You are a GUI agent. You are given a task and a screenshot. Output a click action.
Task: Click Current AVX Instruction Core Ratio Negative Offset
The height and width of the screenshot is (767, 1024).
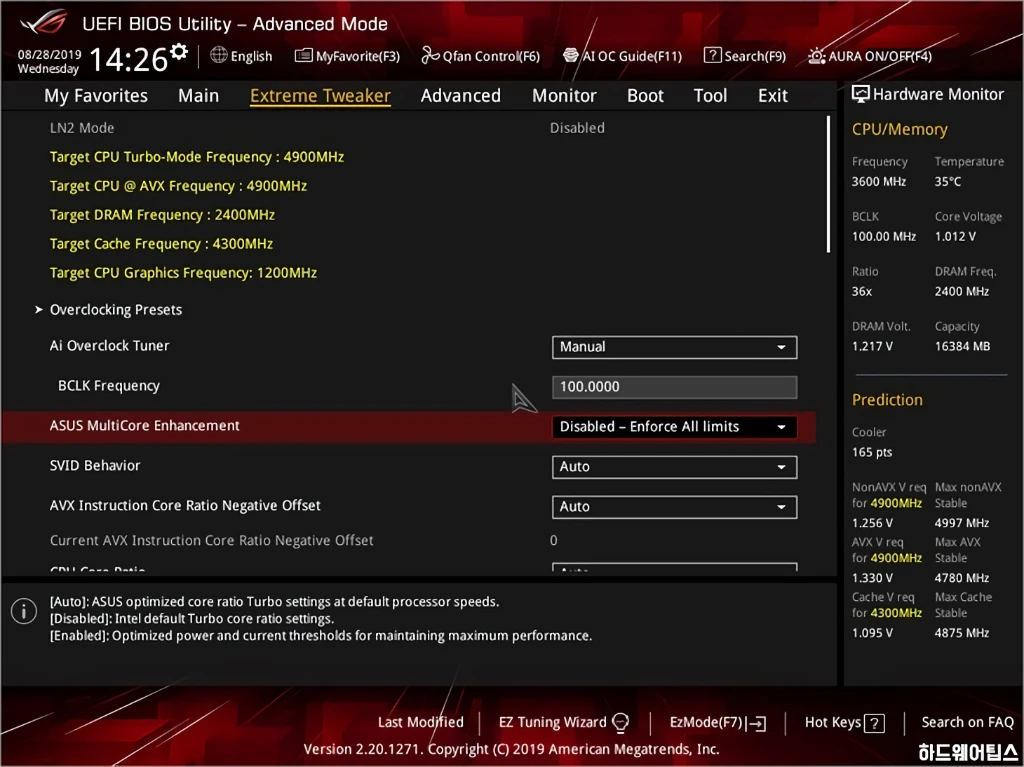coord(212,541)
